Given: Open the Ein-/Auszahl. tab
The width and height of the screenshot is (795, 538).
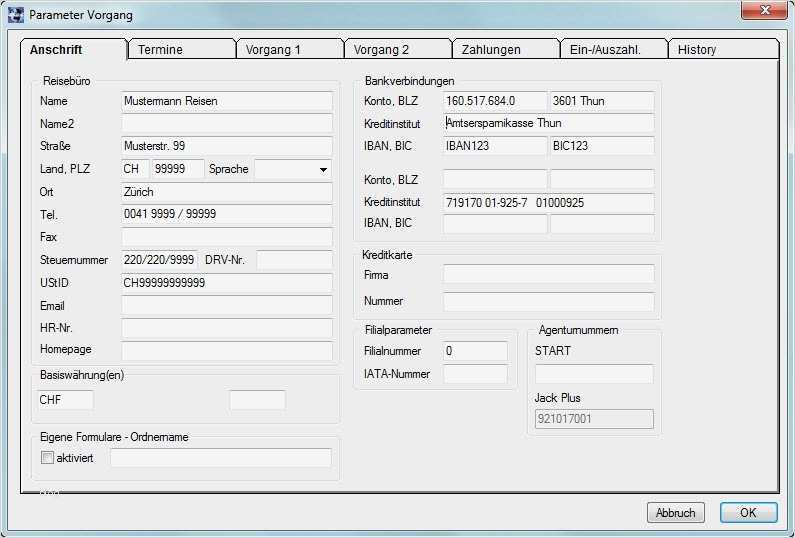Looking at the screenshot, I should pyautogui.click(x=614, y=50).
